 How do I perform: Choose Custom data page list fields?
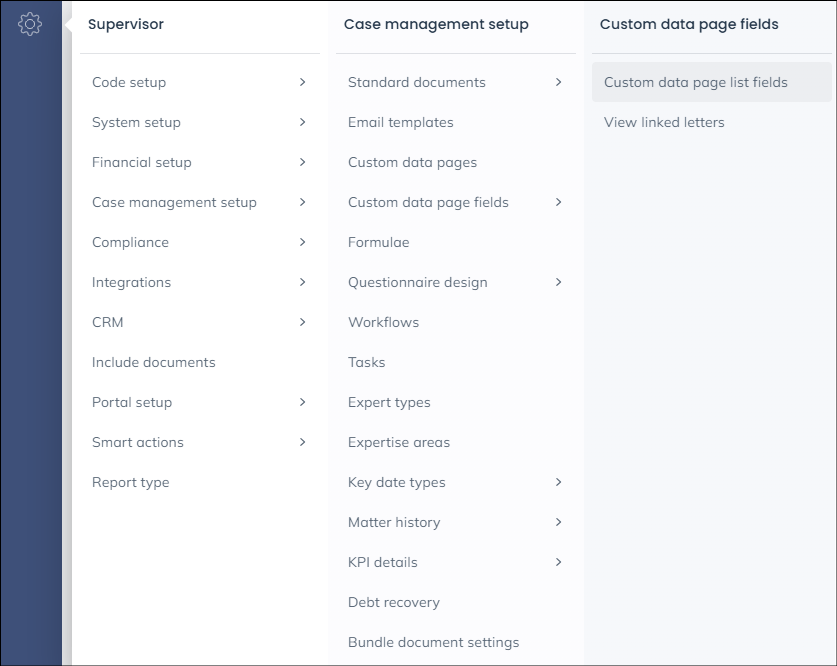(x=695, y=82)
